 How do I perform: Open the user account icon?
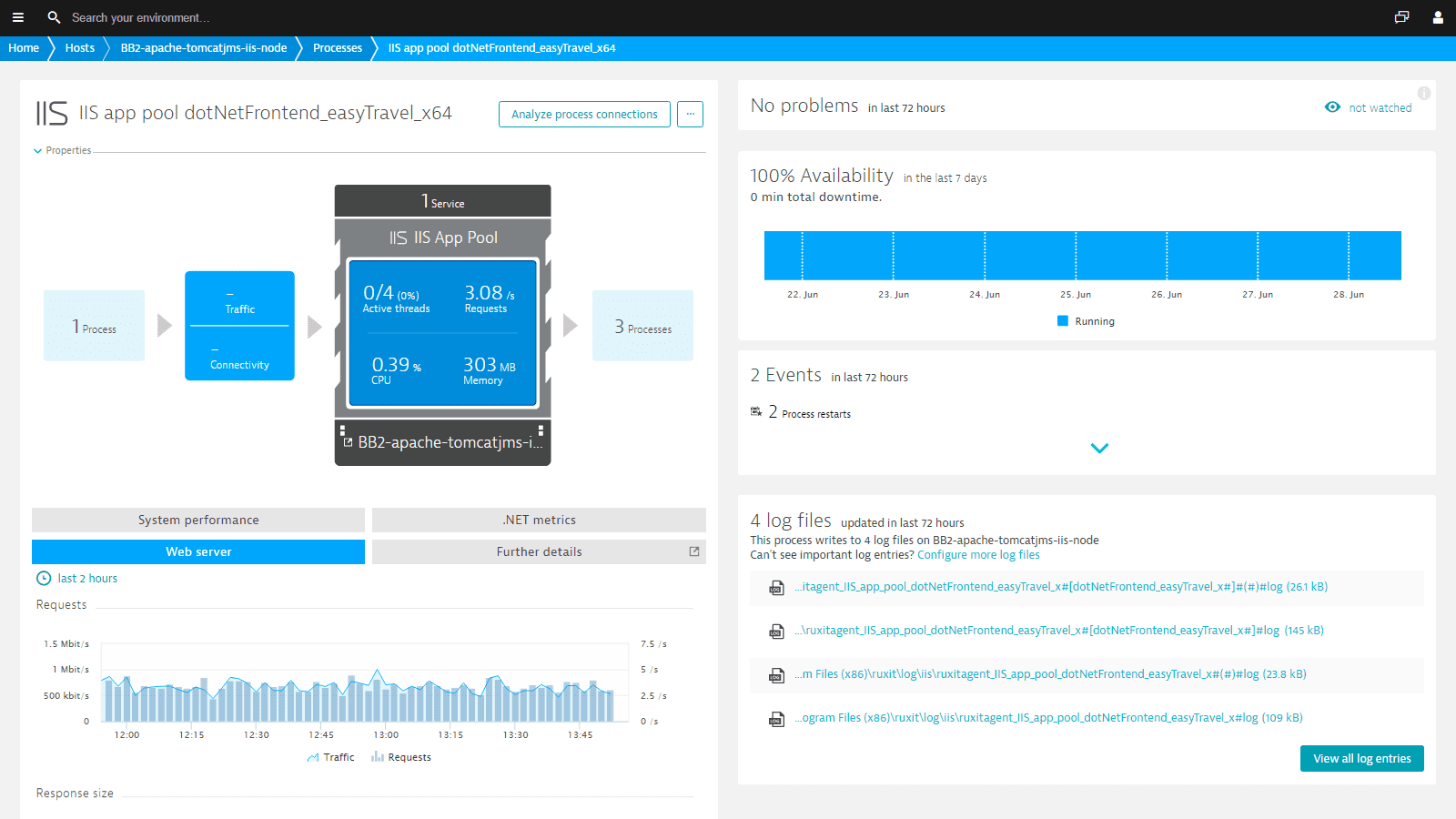(1438, 17)
